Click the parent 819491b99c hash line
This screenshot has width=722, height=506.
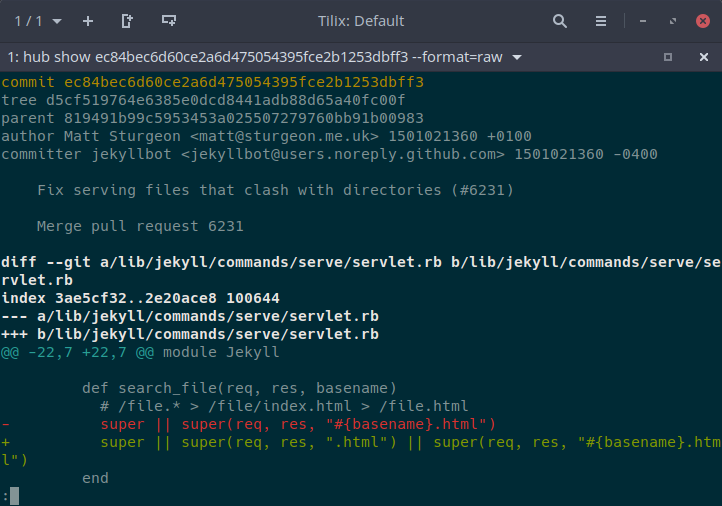point(212,118)
